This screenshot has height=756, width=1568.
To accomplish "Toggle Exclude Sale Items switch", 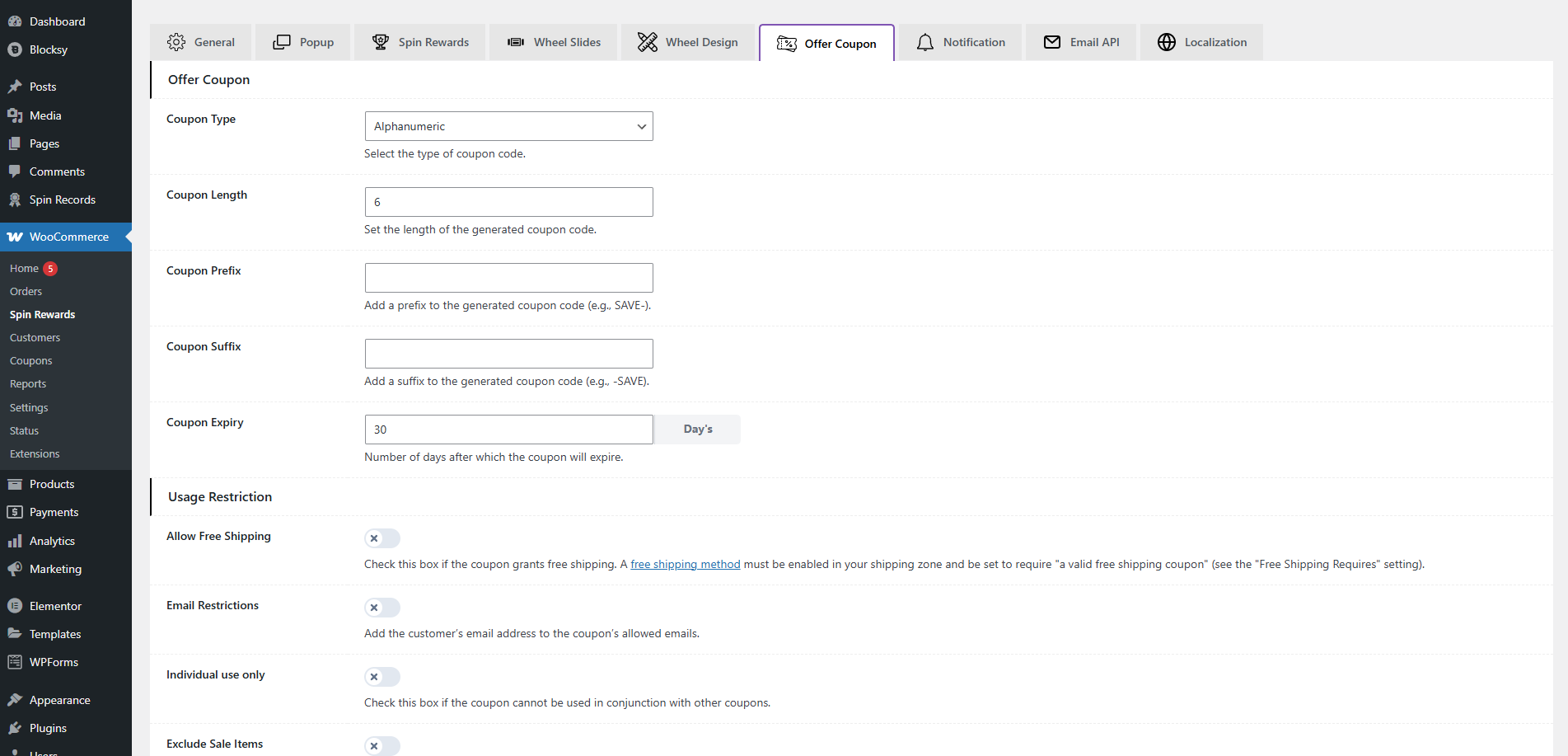I will point(381,745).
